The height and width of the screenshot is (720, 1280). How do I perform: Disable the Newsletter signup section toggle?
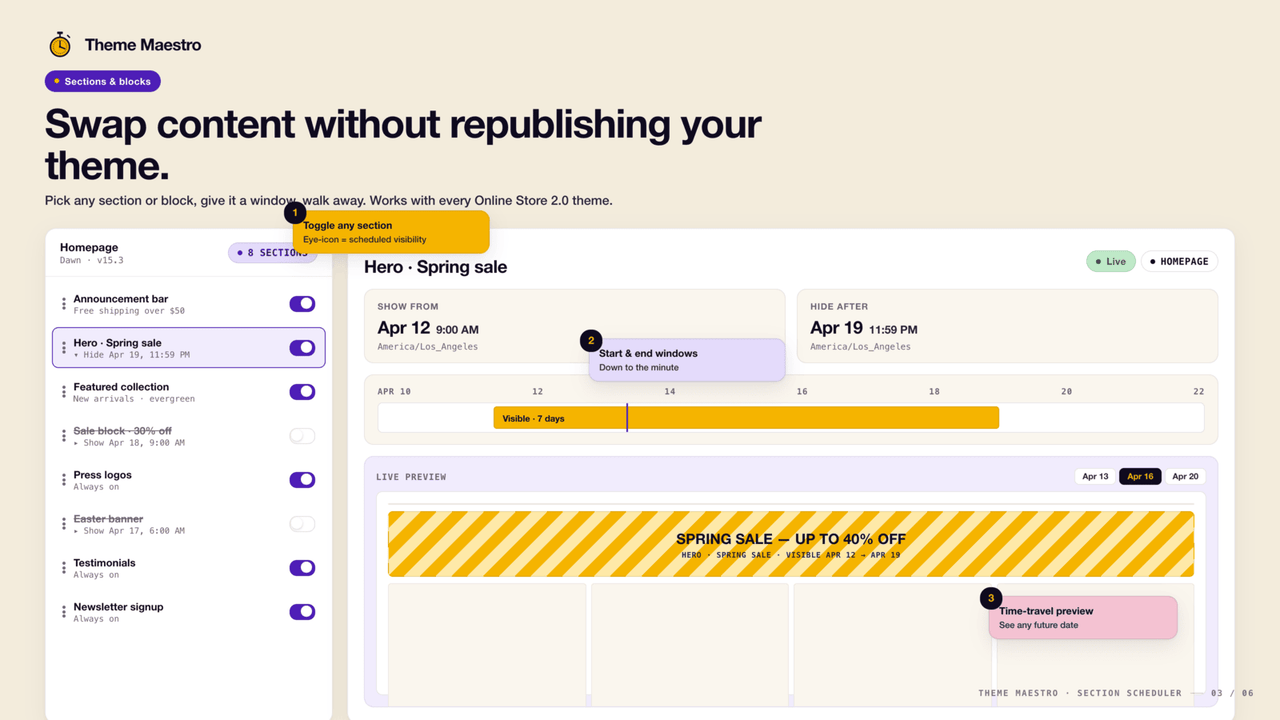pyautogui.click(x=302, y=612)
